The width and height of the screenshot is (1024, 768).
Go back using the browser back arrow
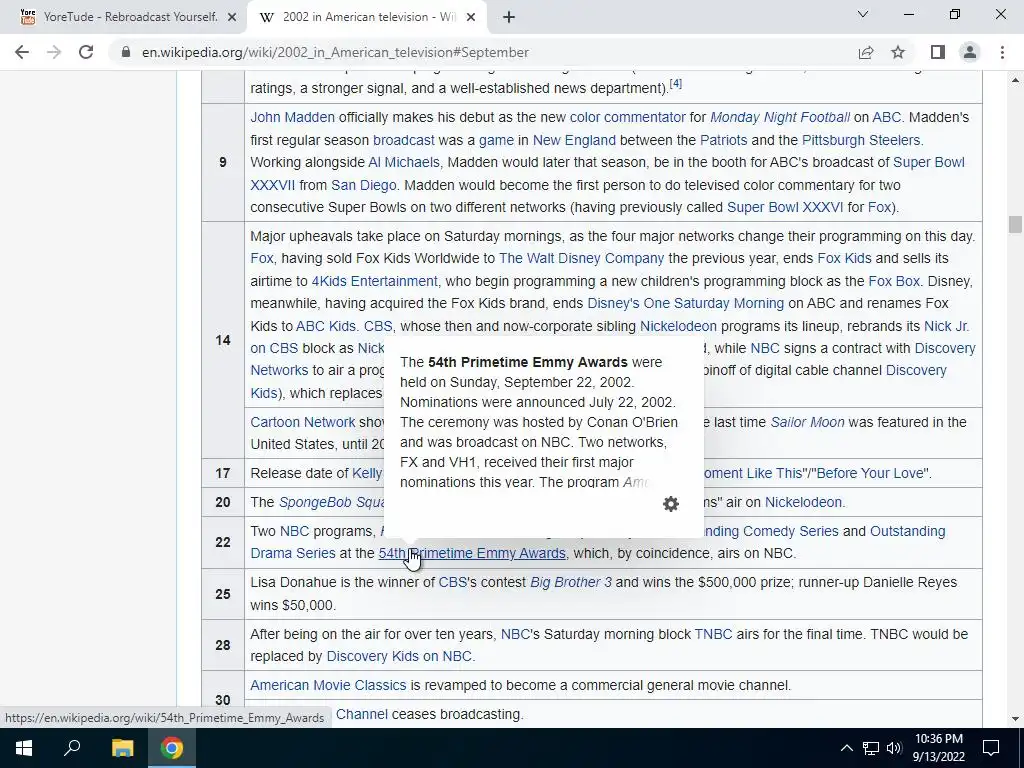(x=22, y=52)
